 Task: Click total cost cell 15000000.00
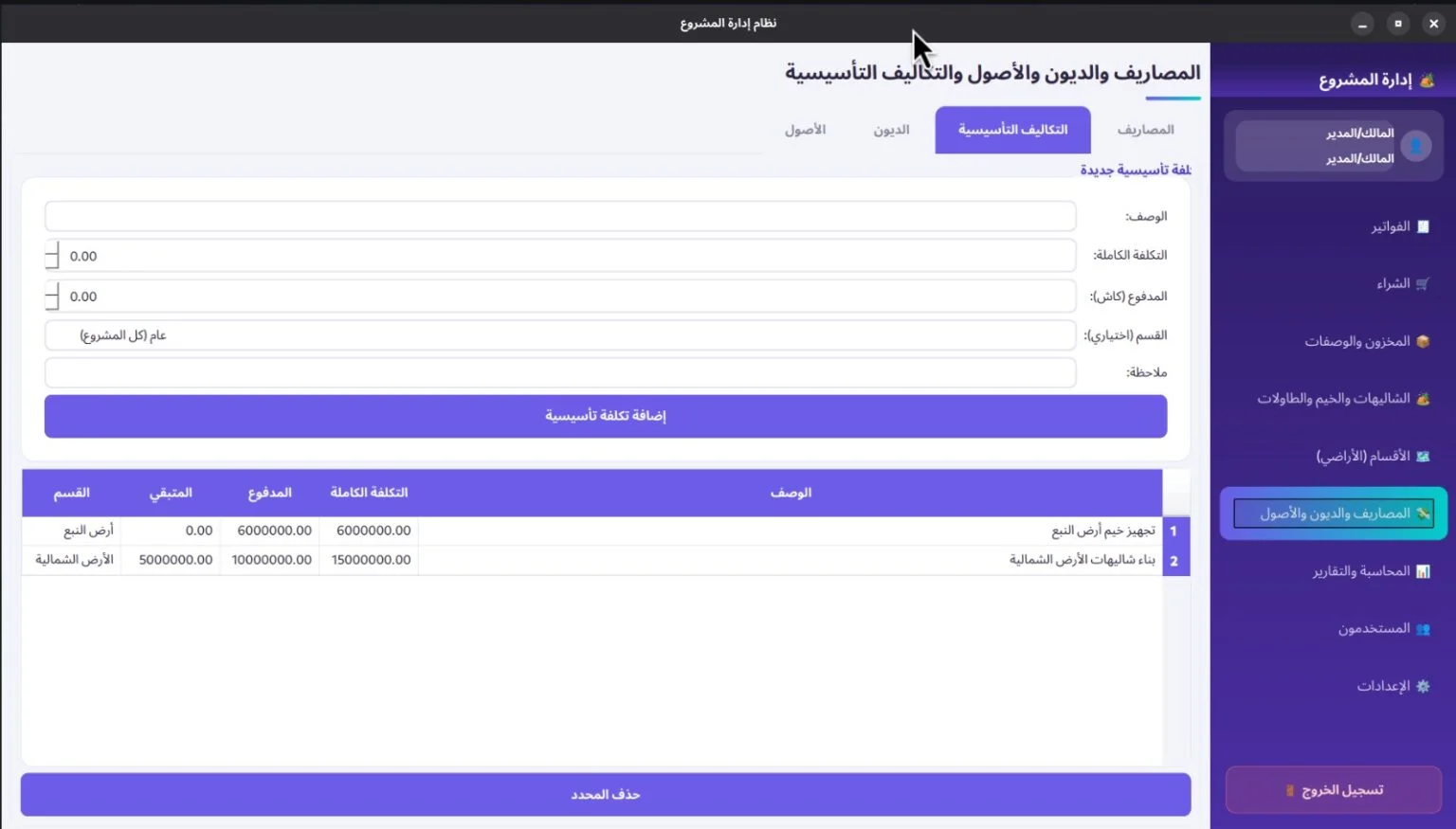pyautogui.click(x=371, y=560)
